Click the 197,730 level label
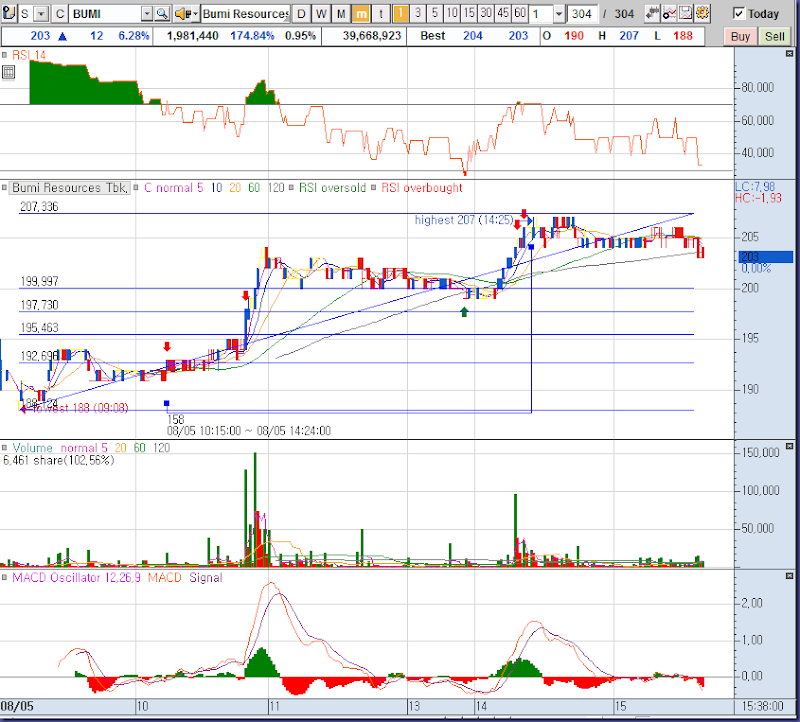 pyautogui.click(x=39, y=305)
